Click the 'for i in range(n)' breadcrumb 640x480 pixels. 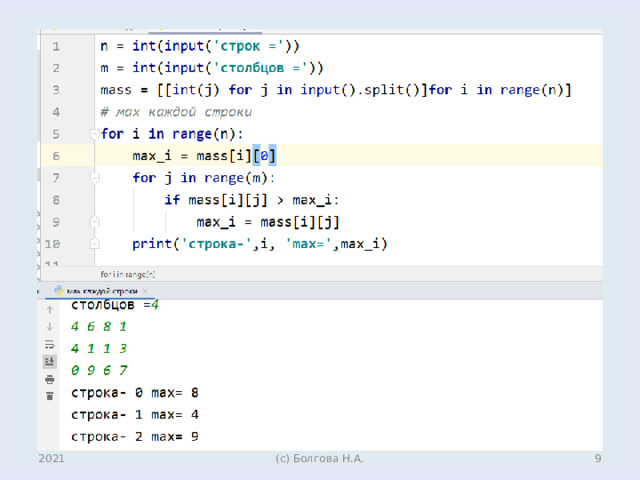pyautogui.click(x=128, y=274)
